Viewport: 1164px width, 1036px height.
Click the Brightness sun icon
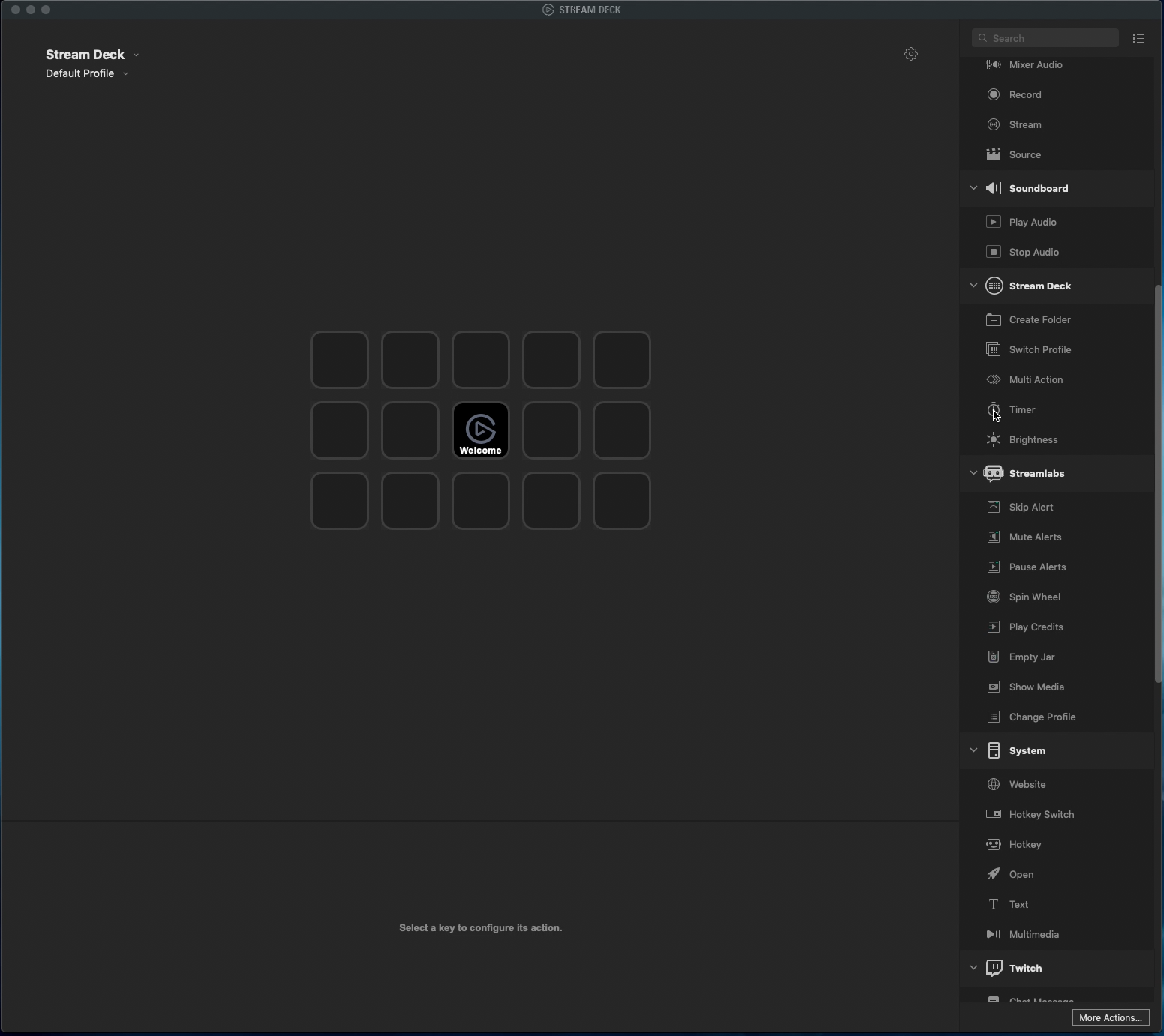[994, 439]
